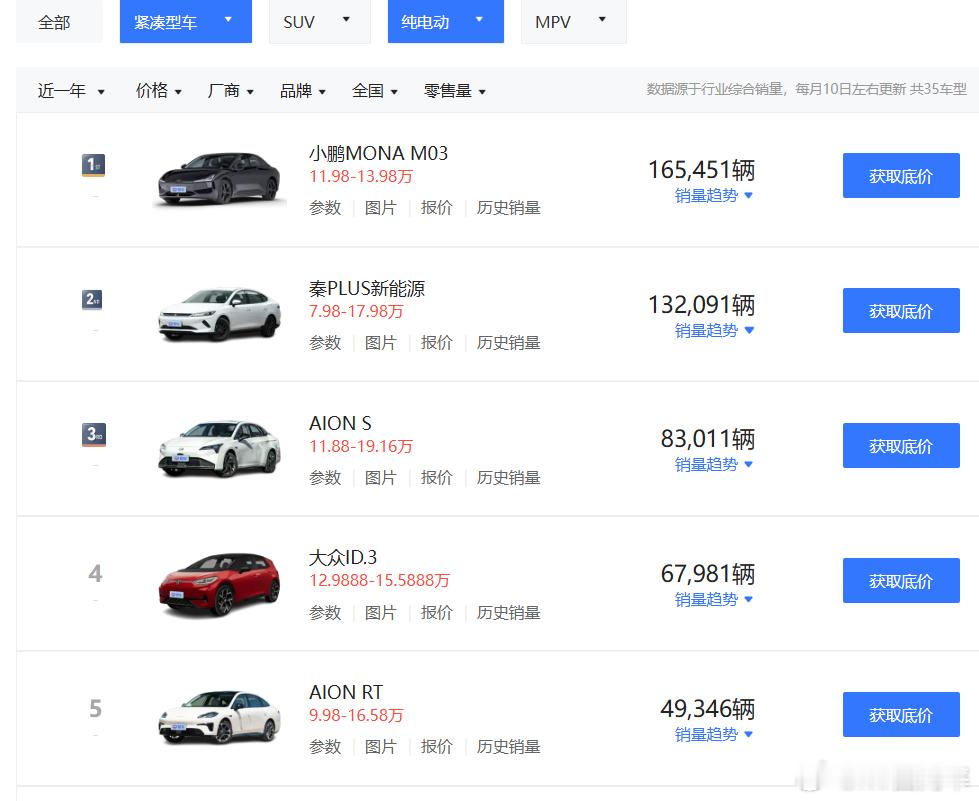Click 获取底价 for 秦PLUS新能源
Viewport: 979px width, 801px height.
(x=901, y=310)
